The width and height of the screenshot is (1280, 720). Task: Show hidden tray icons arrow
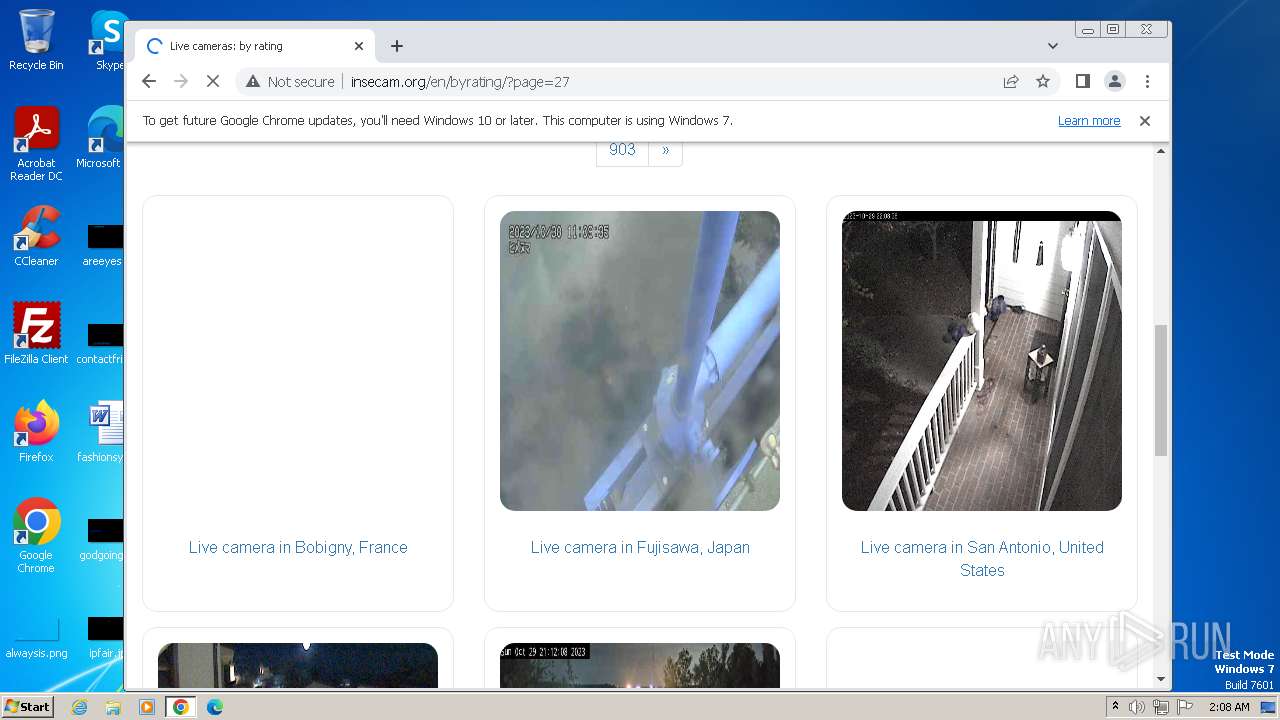(1115, 707)
